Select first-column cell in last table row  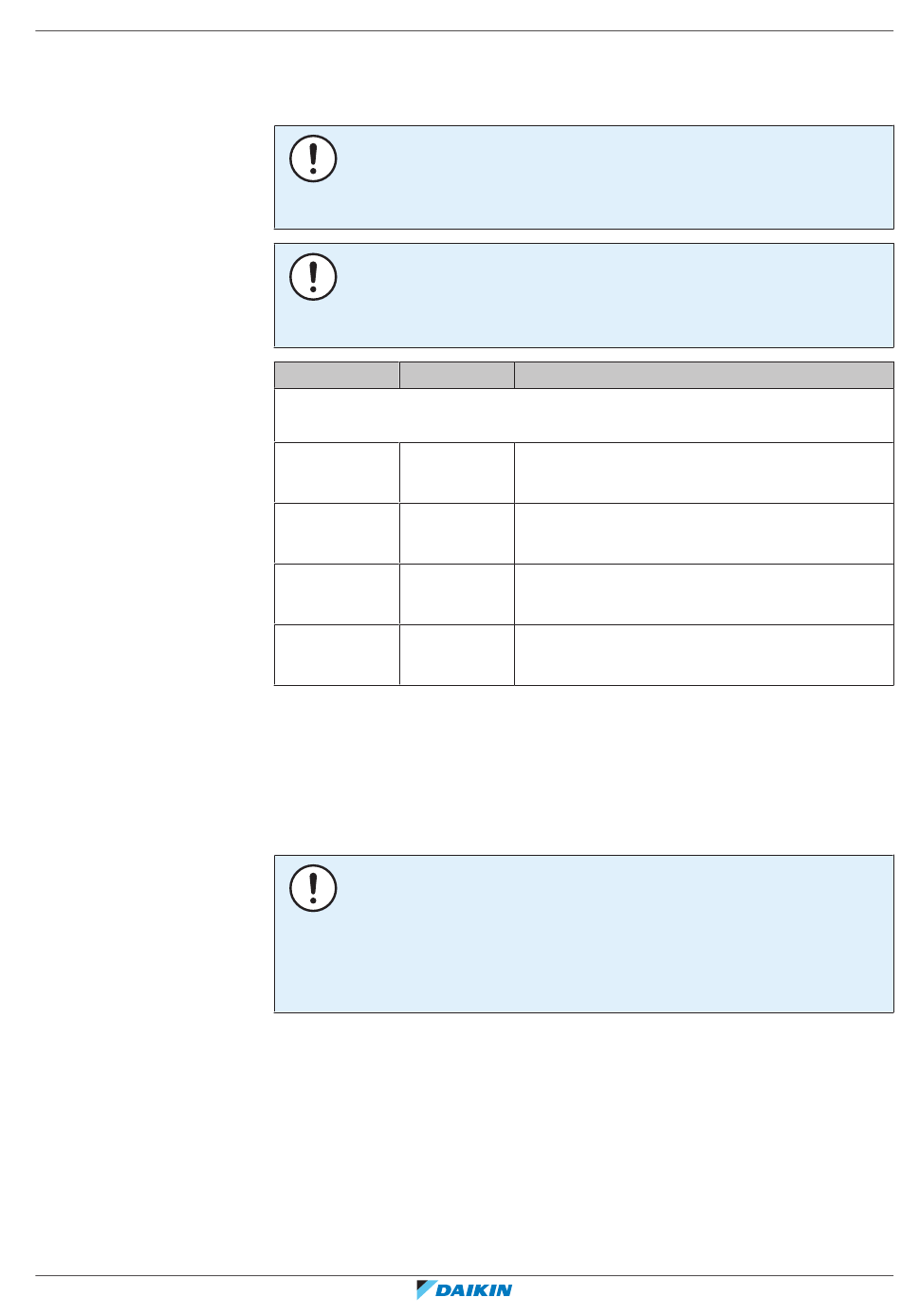click(x=337, y=655)
